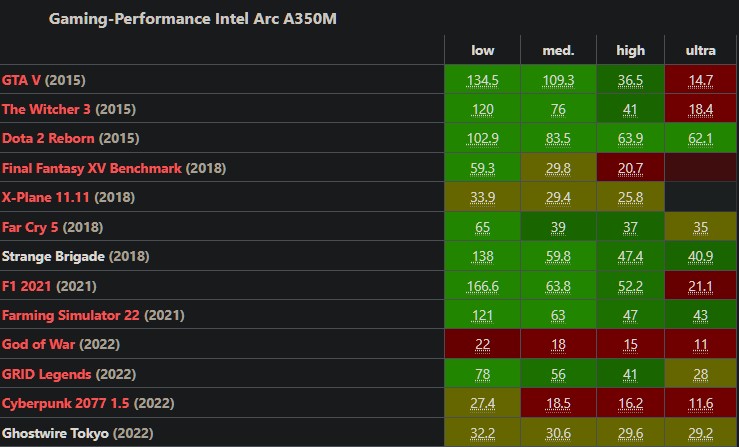Click X-Plane medium value 29.4
Screen dimensions: 739x447
(x=558, y=197)
